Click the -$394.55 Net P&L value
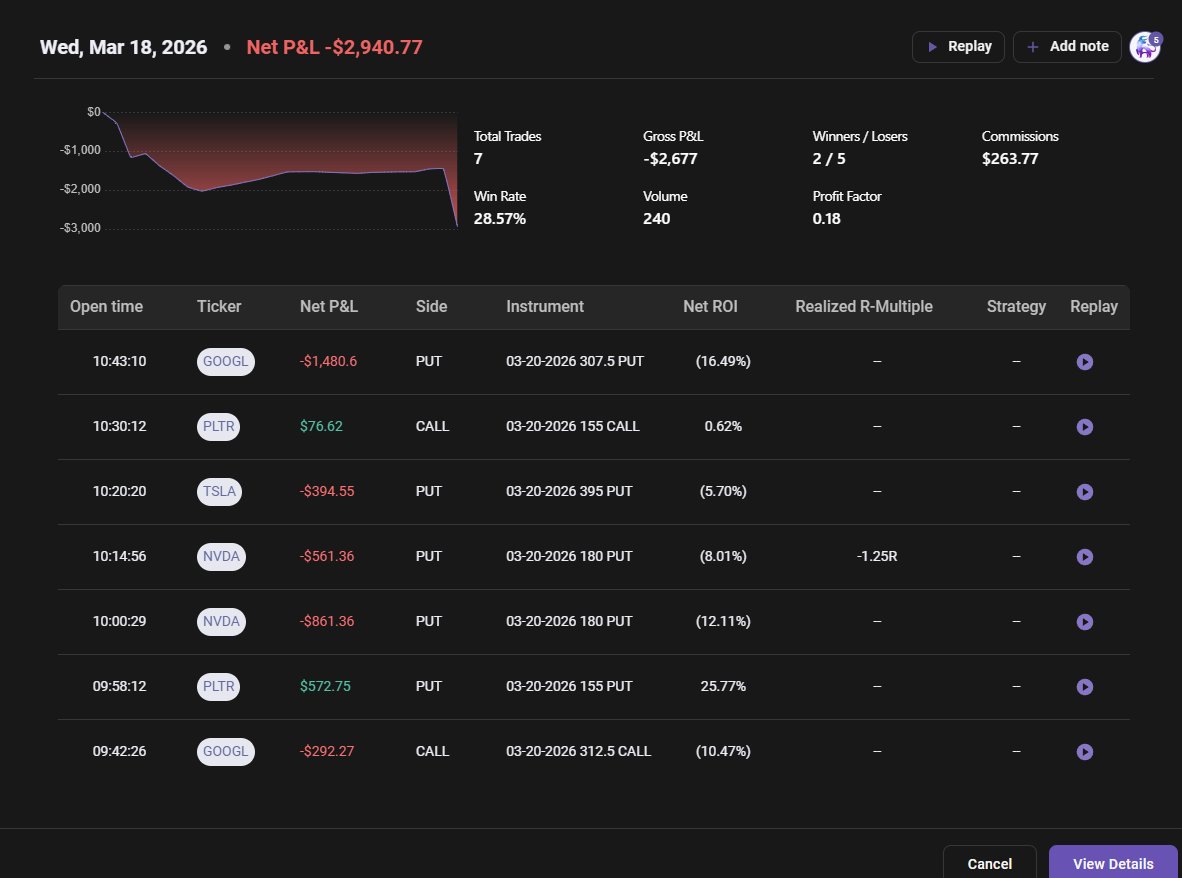1182x878 pixels. [x=326, y=491]
